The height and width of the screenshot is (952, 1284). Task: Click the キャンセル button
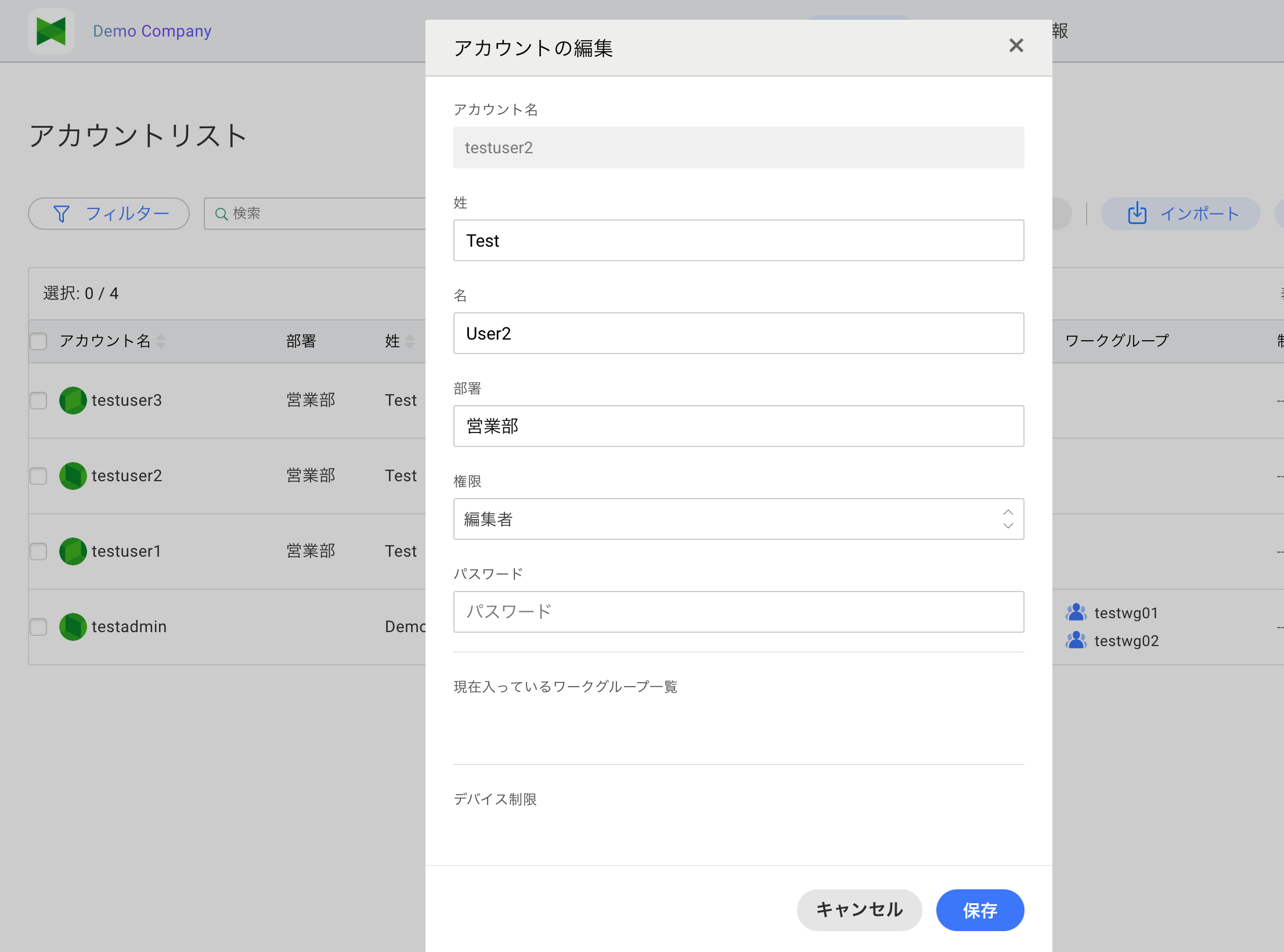[859, 910]
